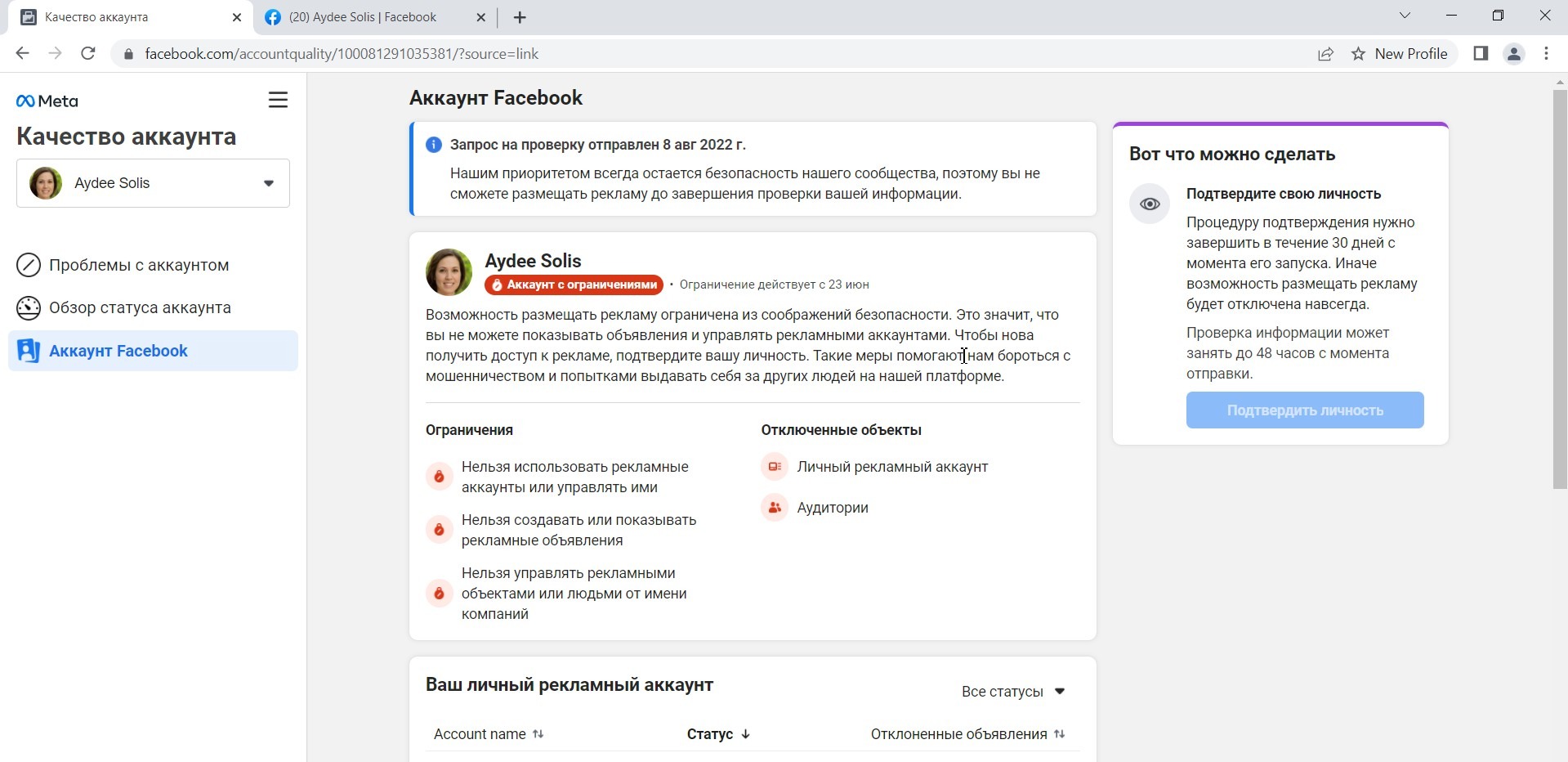Click the Проблемы с аккаунтом circle icon

coord(29,265)
